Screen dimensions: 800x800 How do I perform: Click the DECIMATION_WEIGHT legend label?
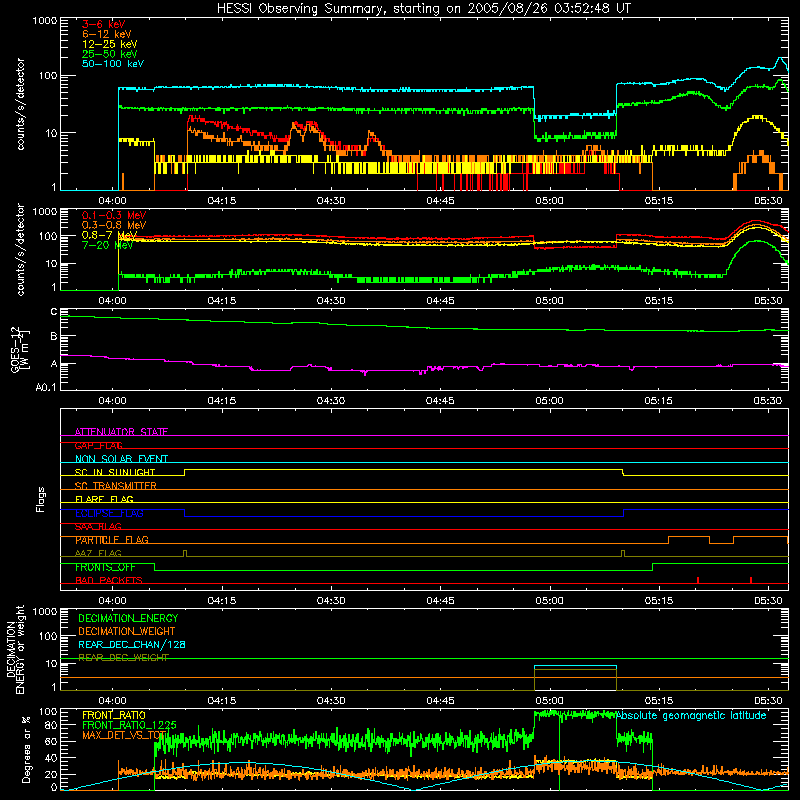click(127, 632)
